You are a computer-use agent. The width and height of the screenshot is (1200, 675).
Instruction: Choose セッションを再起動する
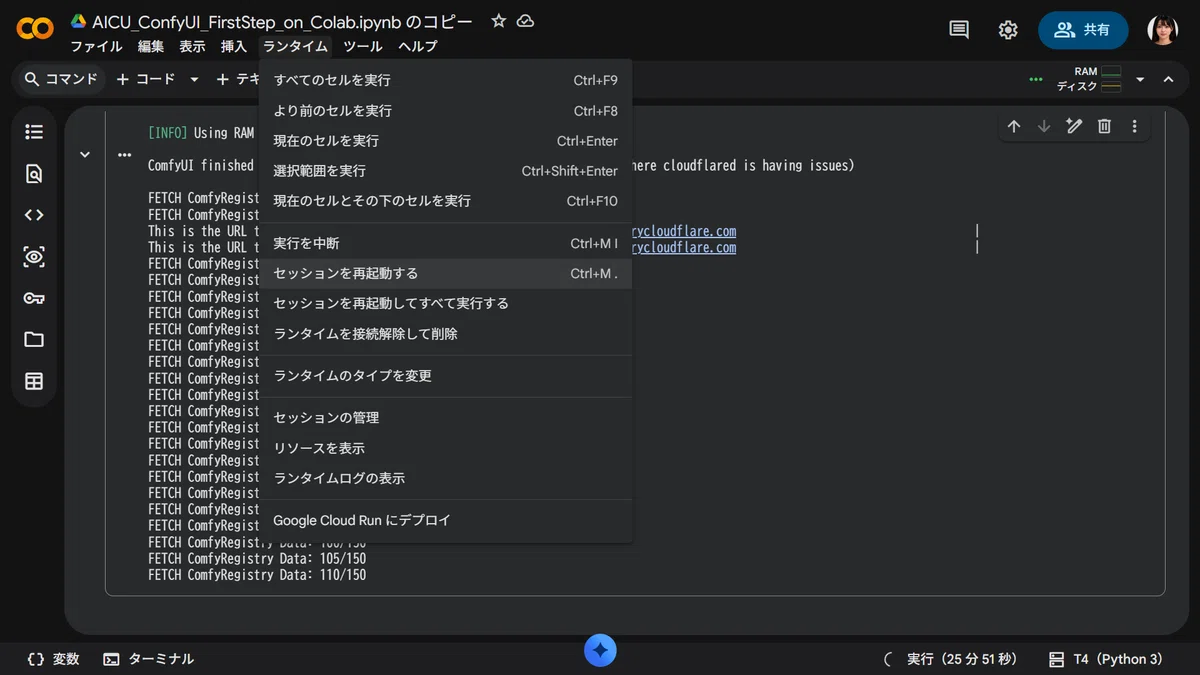click(x=445, y=273)
